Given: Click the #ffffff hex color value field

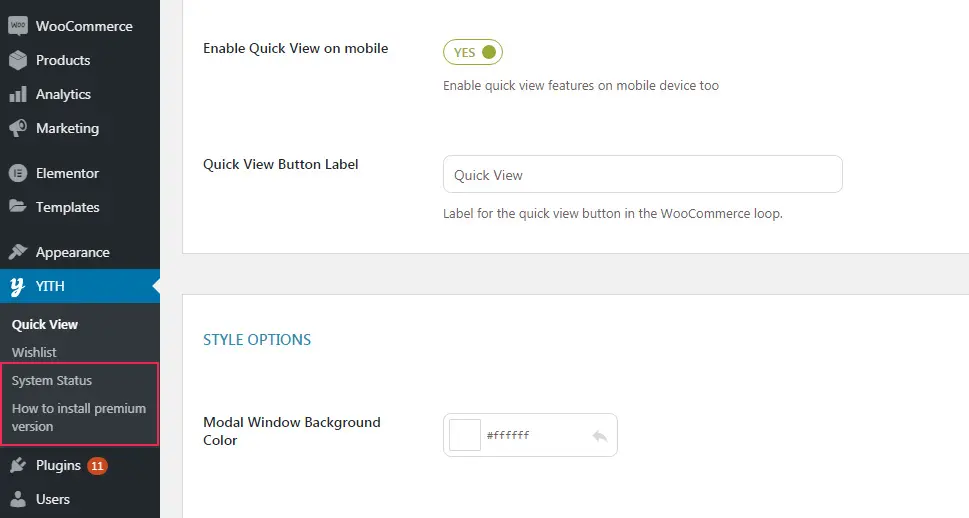Looking at the screenshot, I should pyautogui.click(x=533, y=435).
